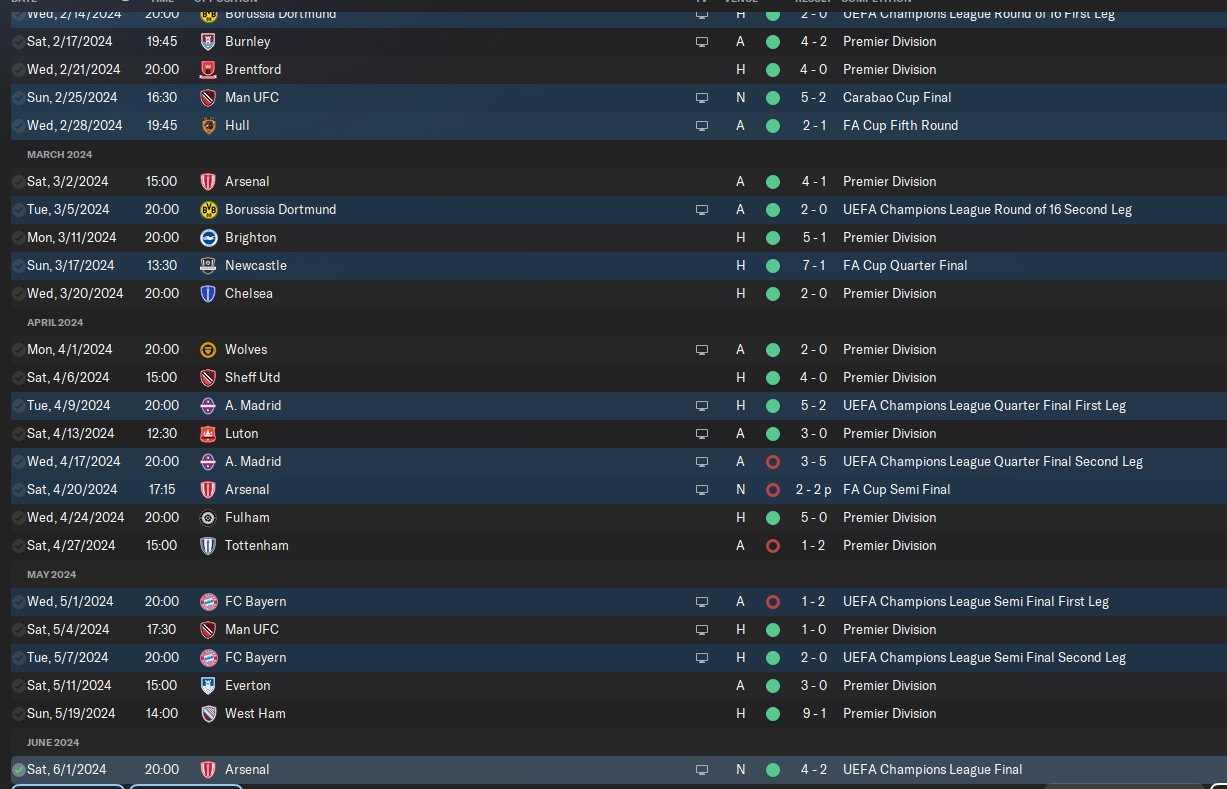Toggle the check icon beside Mon, 3/11/2024

pos(19,238)
